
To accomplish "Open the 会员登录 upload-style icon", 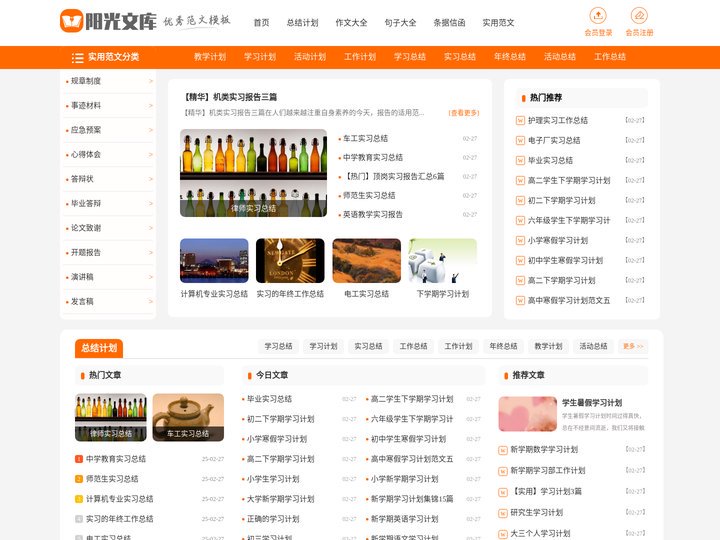I will click(598, 16).
